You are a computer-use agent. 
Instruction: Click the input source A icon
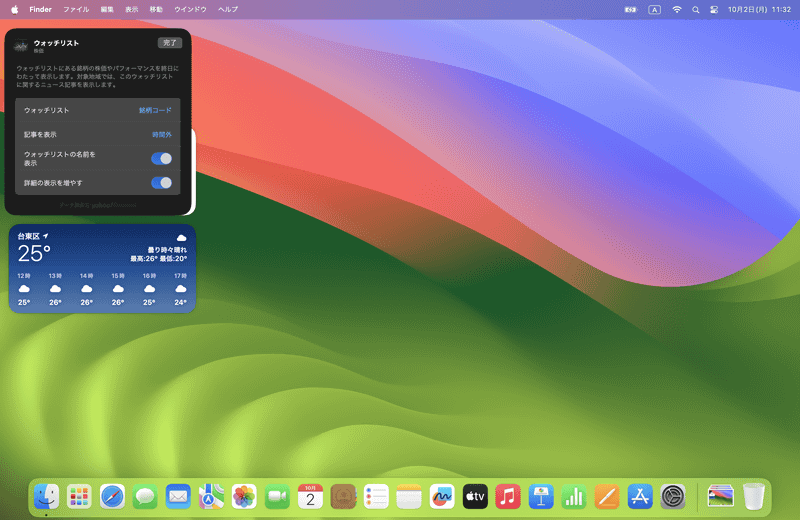(654, 9)
